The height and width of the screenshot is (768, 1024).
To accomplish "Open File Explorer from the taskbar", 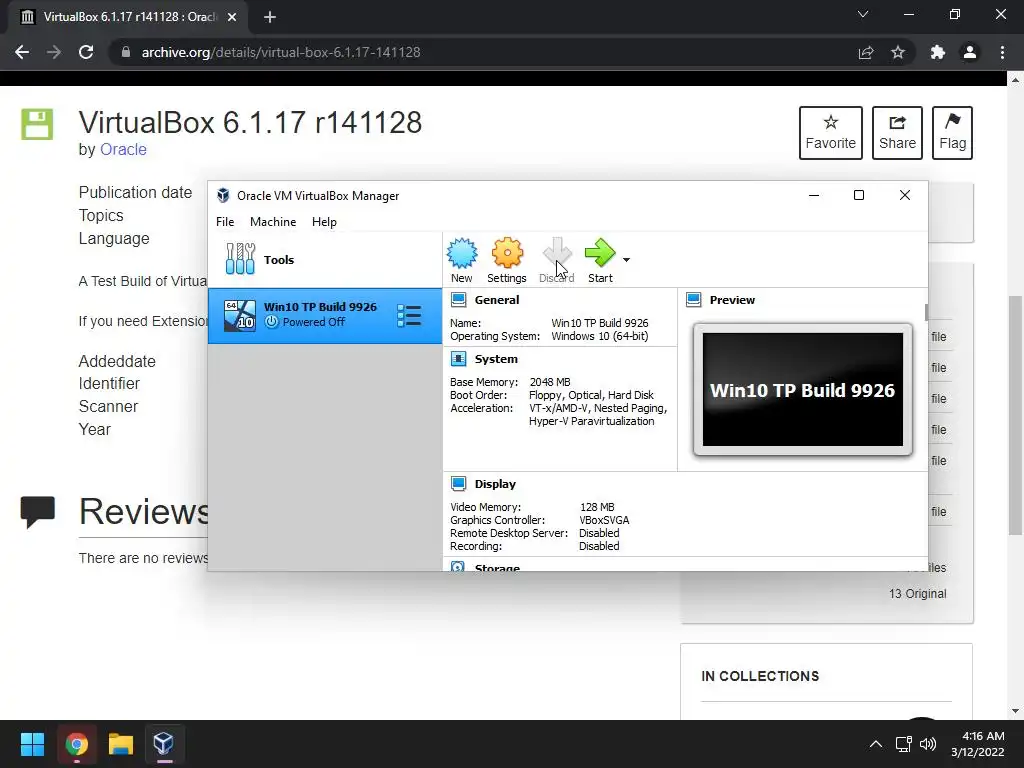I will coord(121,744).
